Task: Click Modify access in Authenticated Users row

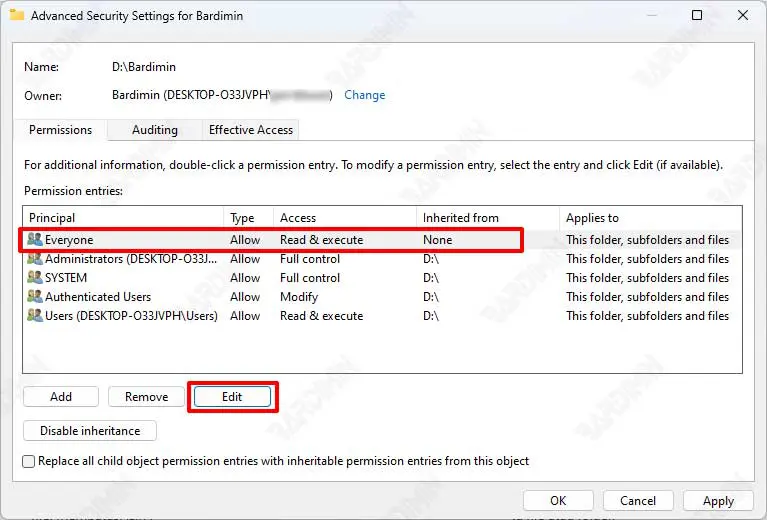Action: coord(299,297)
